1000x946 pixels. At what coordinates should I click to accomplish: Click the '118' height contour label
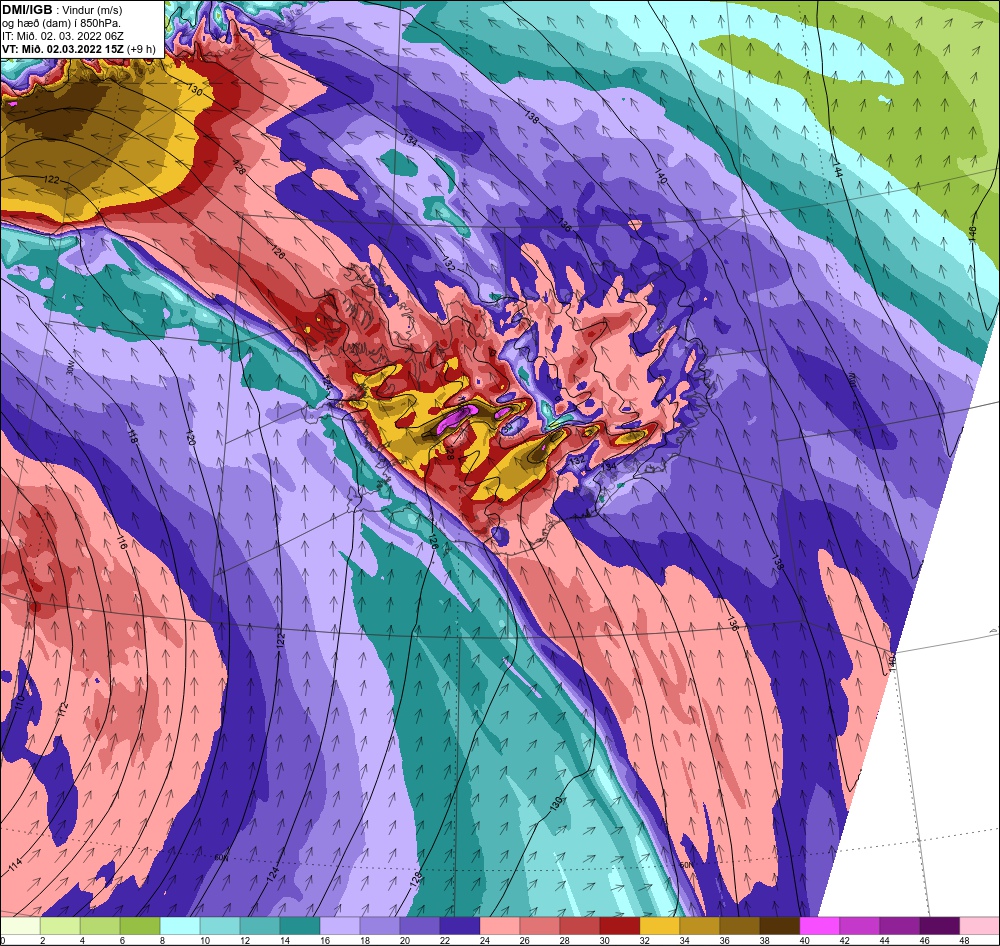click(x=132, y=436)
